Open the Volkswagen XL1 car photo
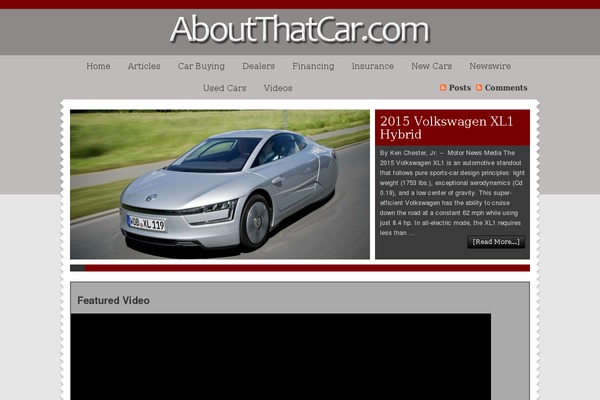The height and width of the screenshot is (400, 600). click(x=220, y=184)
